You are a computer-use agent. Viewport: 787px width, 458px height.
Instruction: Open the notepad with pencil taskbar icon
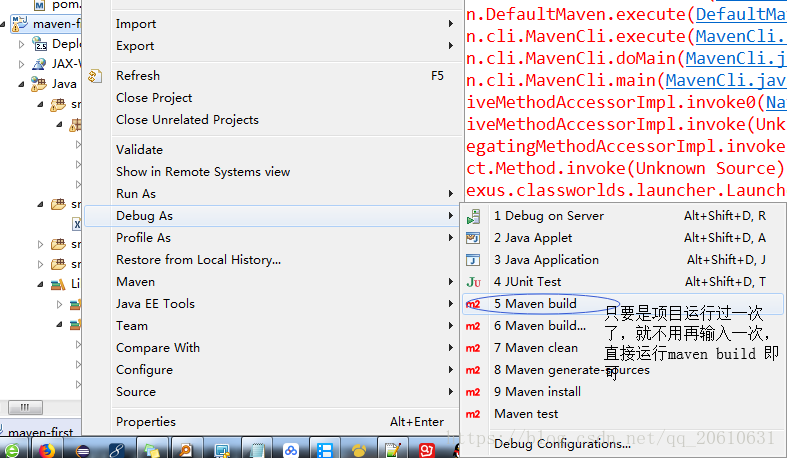pyautogui.click(x=393, y=450)
